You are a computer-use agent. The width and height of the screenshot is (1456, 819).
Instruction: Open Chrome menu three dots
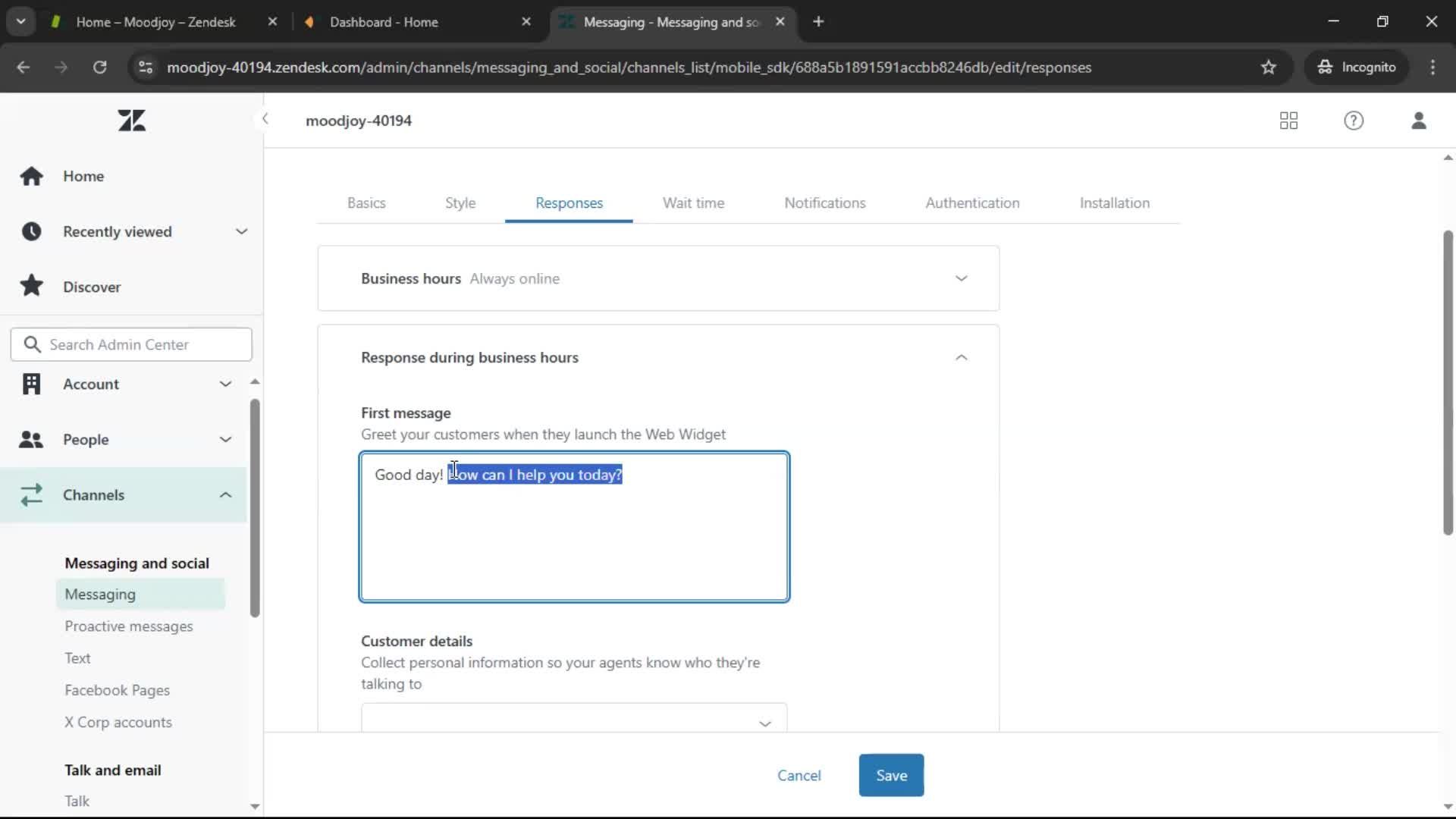[x=1432, y=67]
